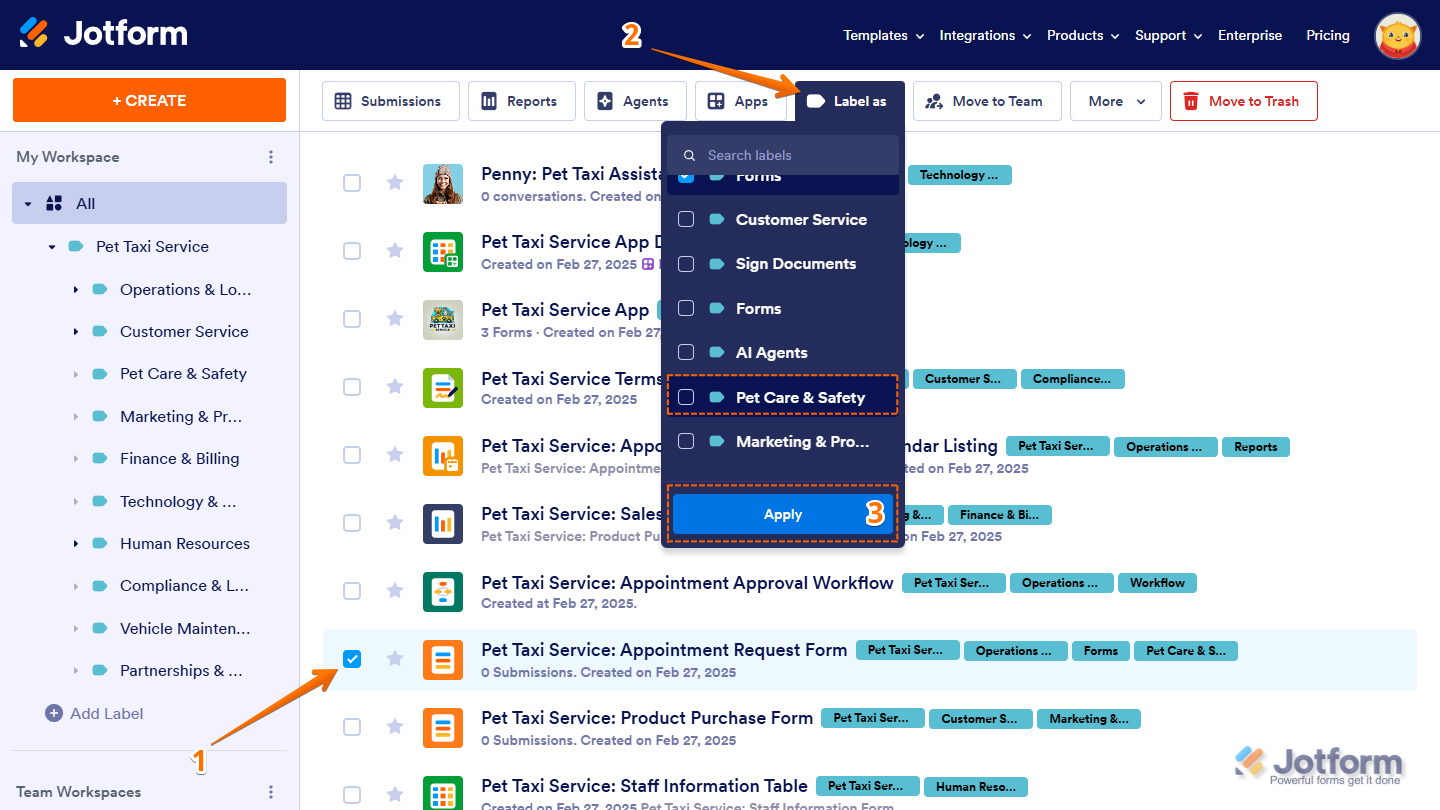
Task: Go to Pricing in top navigation
Action: point(1327,35)
